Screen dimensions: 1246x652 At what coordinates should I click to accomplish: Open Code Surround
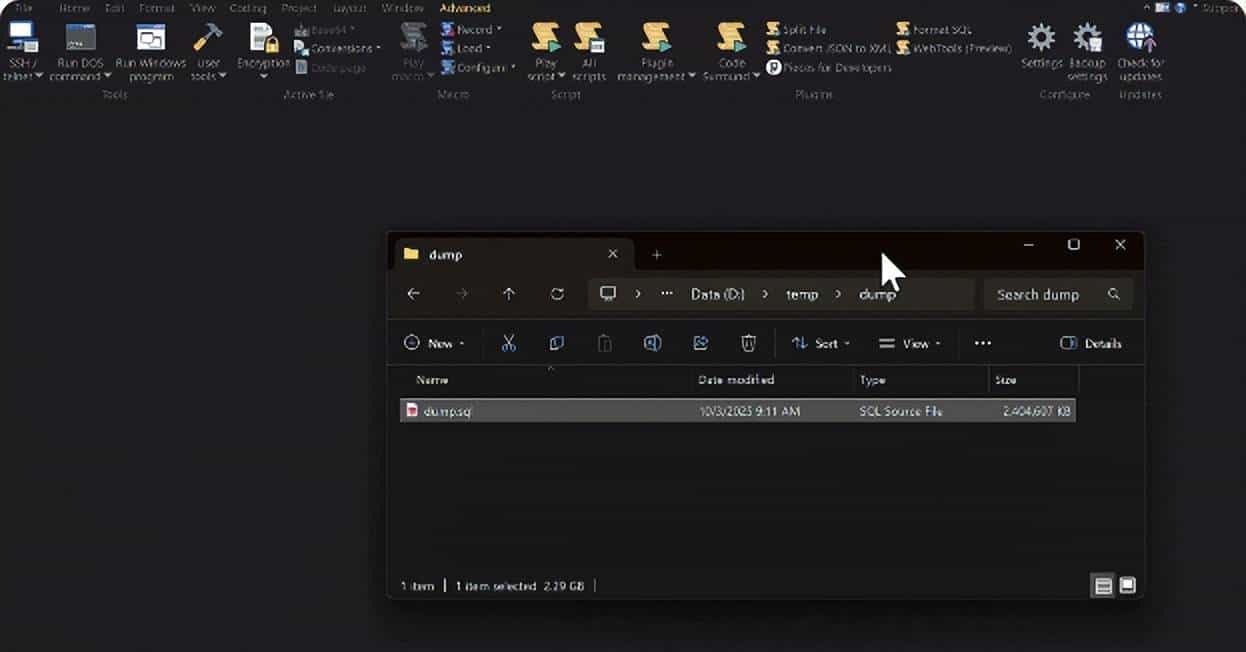(x=732, y=48)
